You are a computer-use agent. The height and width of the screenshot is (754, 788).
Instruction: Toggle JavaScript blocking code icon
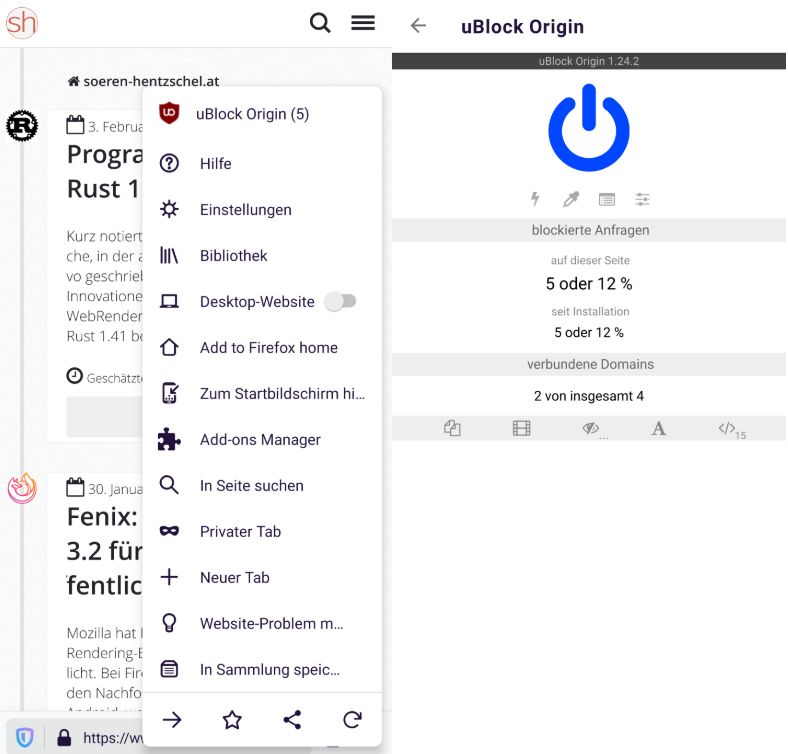[729, 429]
